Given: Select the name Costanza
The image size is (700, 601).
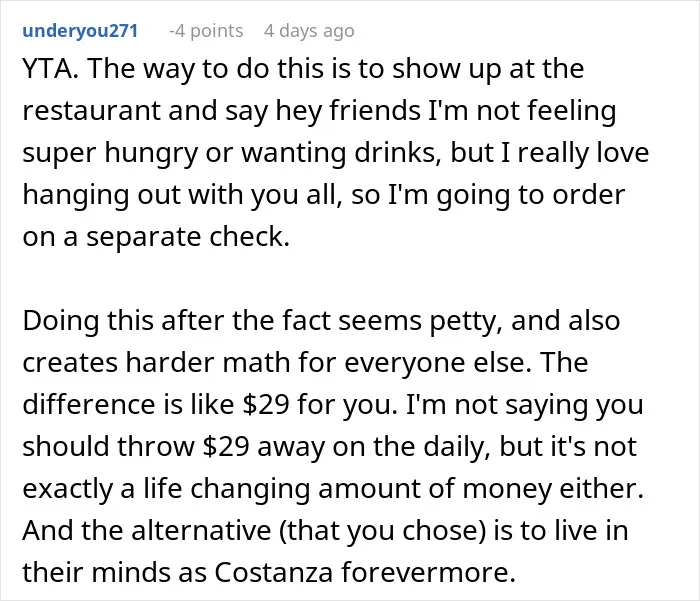Looking at the screenshot, I should [273, 572].
